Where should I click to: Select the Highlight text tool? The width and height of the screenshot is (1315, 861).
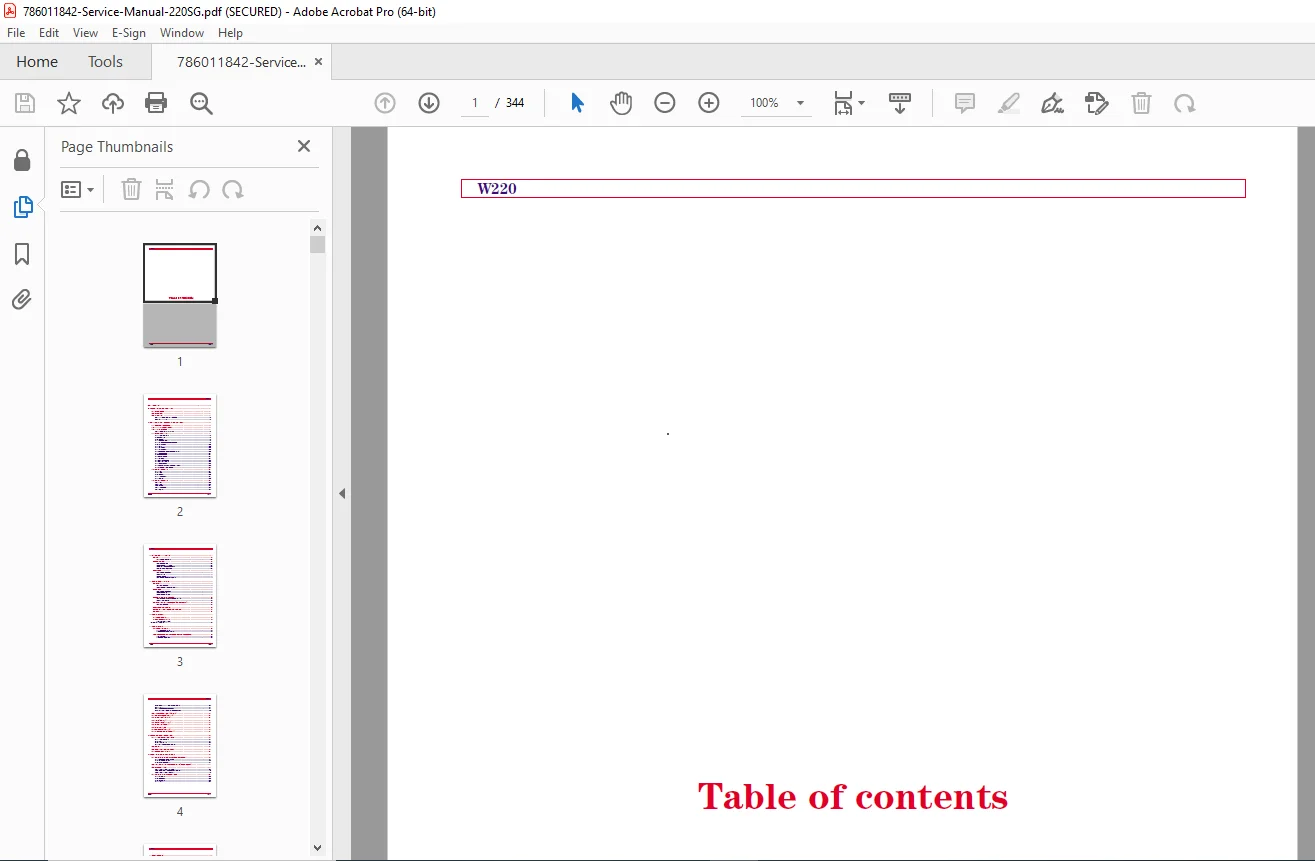[1009, 103]
